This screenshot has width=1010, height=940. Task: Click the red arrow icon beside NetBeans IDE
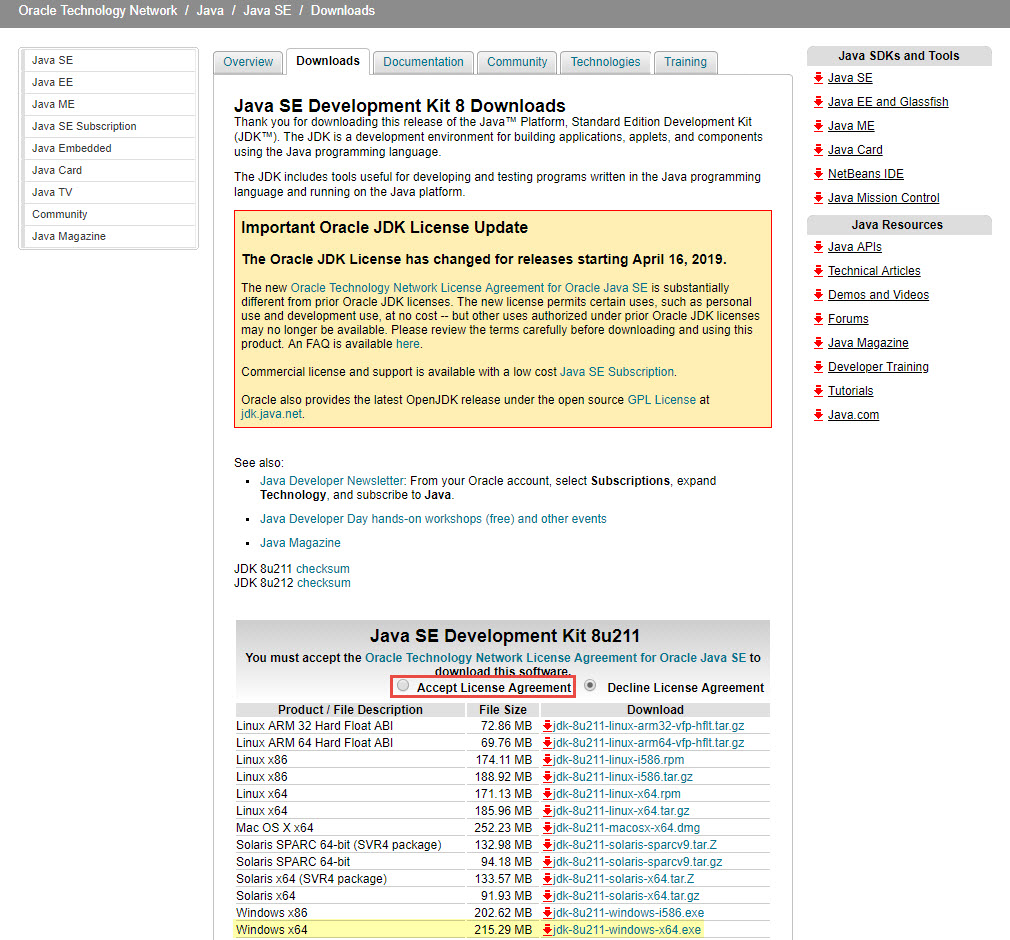[x=819, y=174]
